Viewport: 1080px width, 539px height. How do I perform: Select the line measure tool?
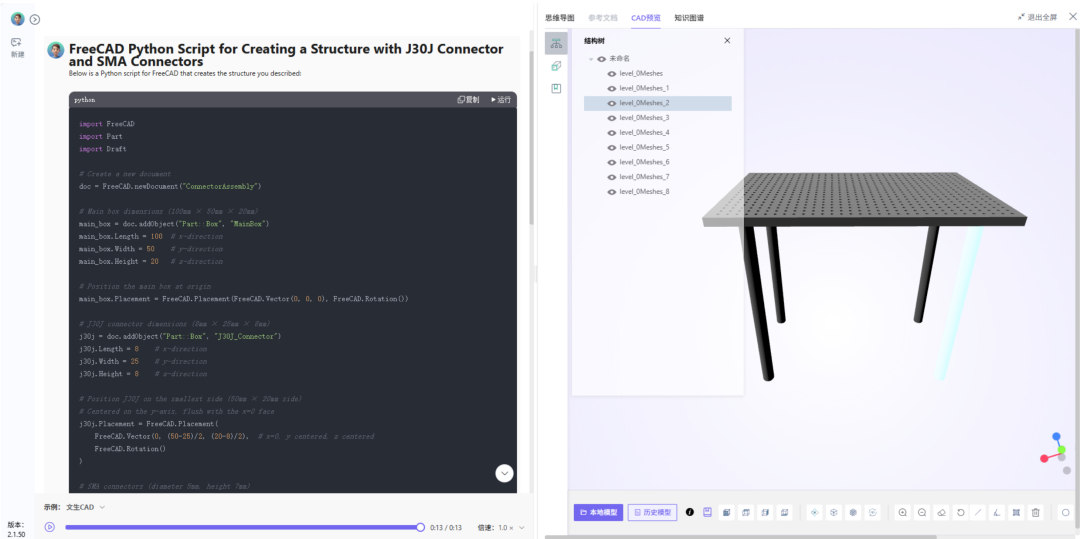(979, 512)
